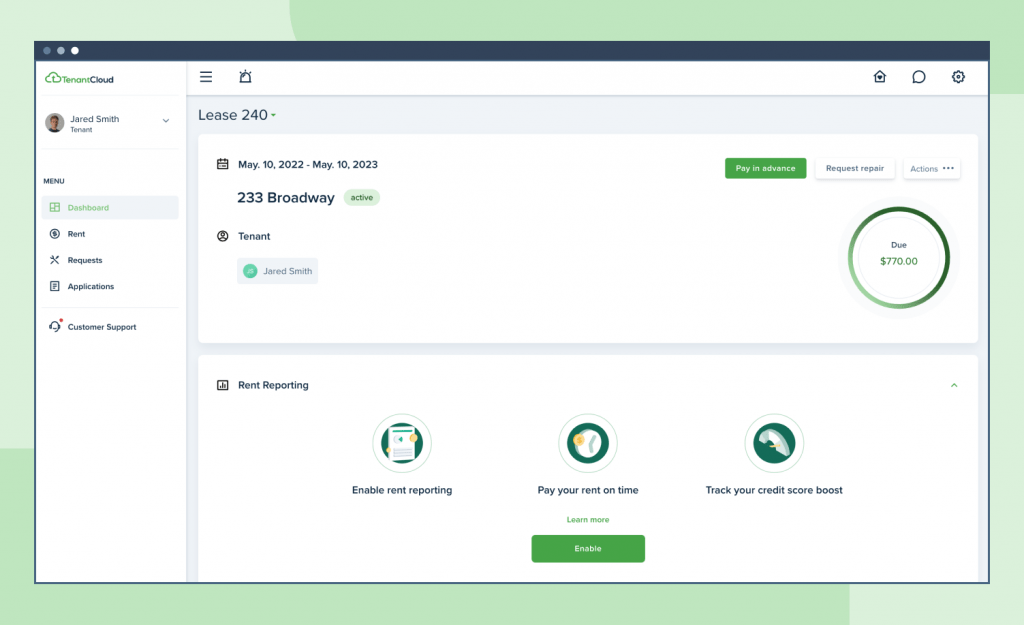Click the Enable rent reporting illustration icon
Image resolution: width=1024 pixels, height=625 pixels.
click(402, 444)
